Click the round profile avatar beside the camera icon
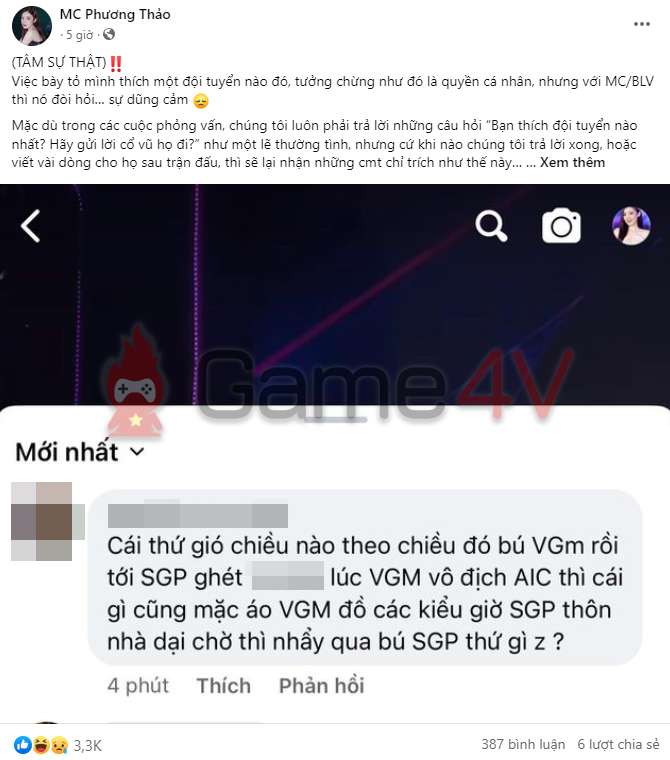Screen dimensions: 670x760 (631, 226)
